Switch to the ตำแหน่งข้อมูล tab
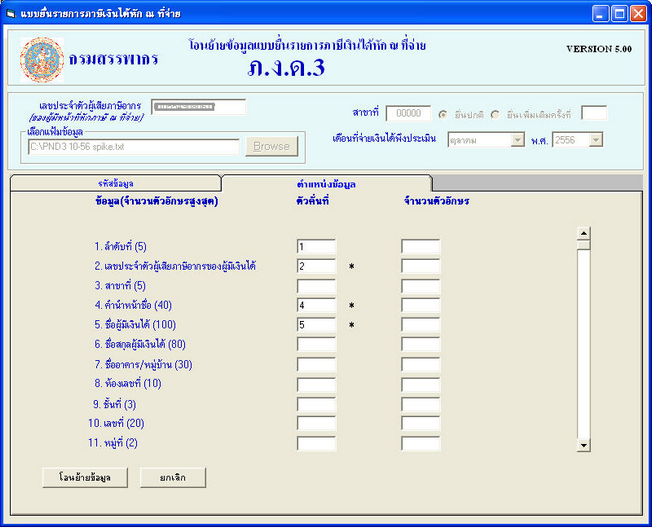 tap(326, 183)
